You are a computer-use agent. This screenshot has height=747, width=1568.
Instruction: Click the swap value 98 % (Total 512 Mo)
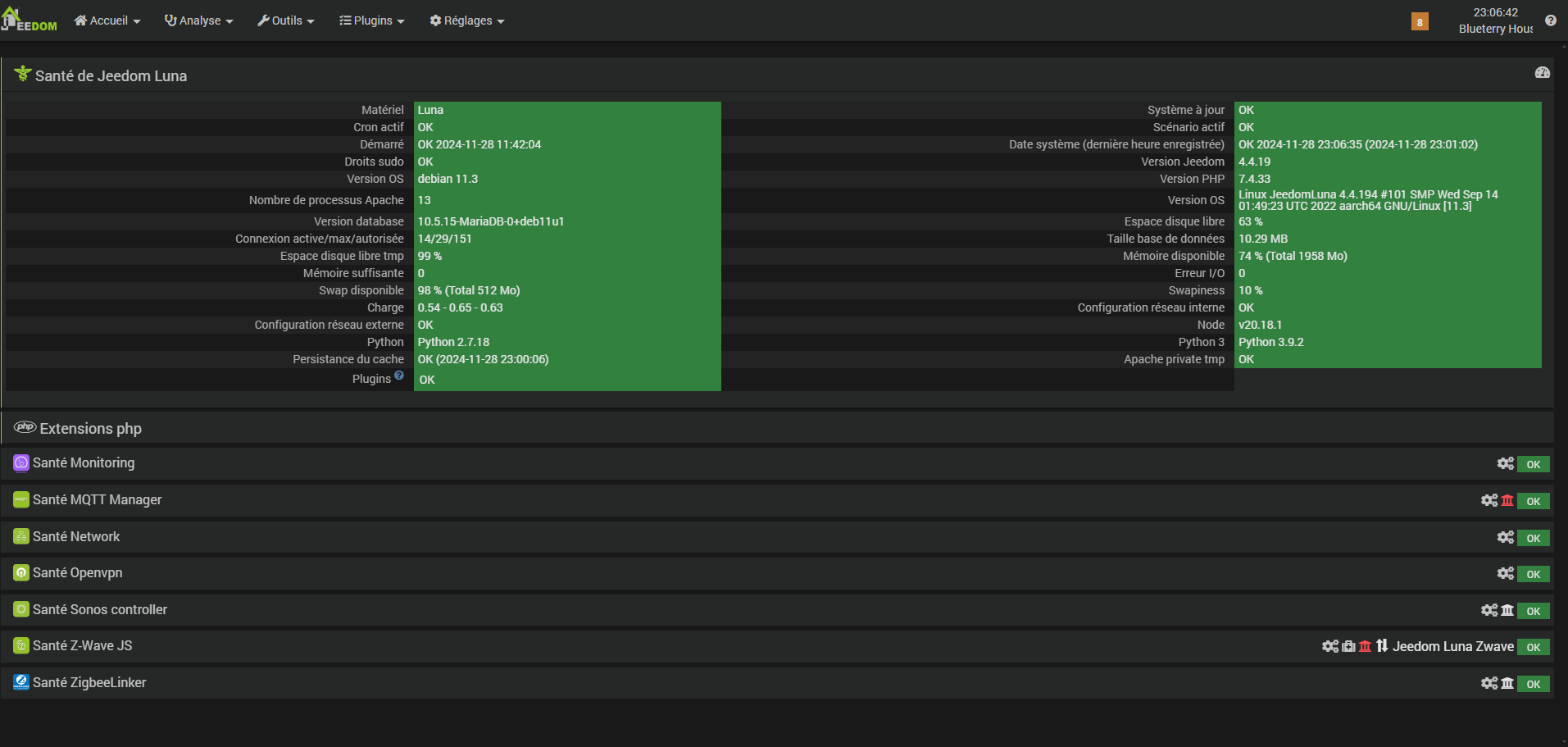(x=469, y=290)
